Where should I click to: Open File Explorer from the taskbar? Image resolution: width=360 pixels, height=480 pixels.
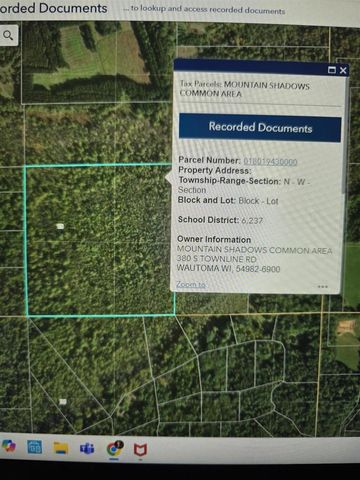(61, 448)
